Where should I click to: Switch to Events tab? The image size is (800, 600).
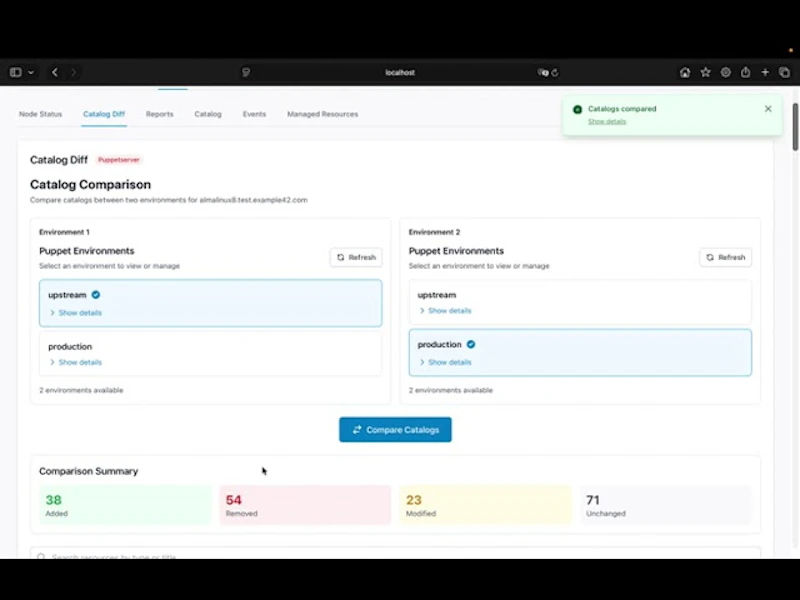(x=254, y=114)
